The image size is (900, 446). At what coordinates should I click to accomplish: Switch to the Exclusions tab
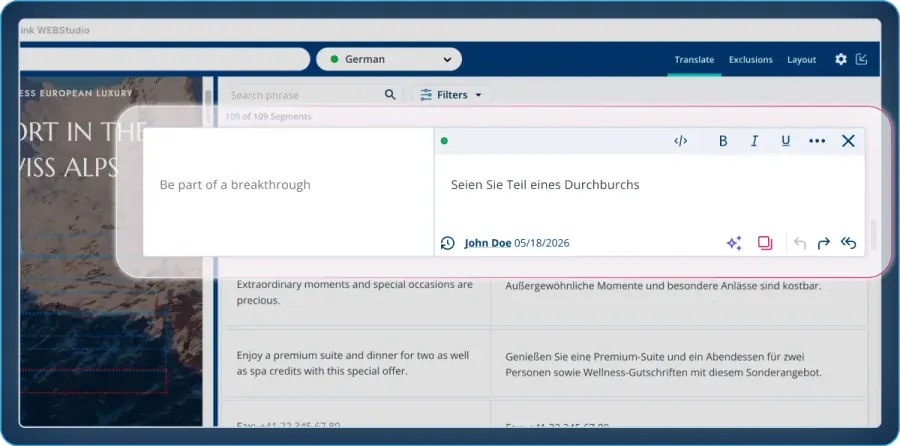(751, 60)
